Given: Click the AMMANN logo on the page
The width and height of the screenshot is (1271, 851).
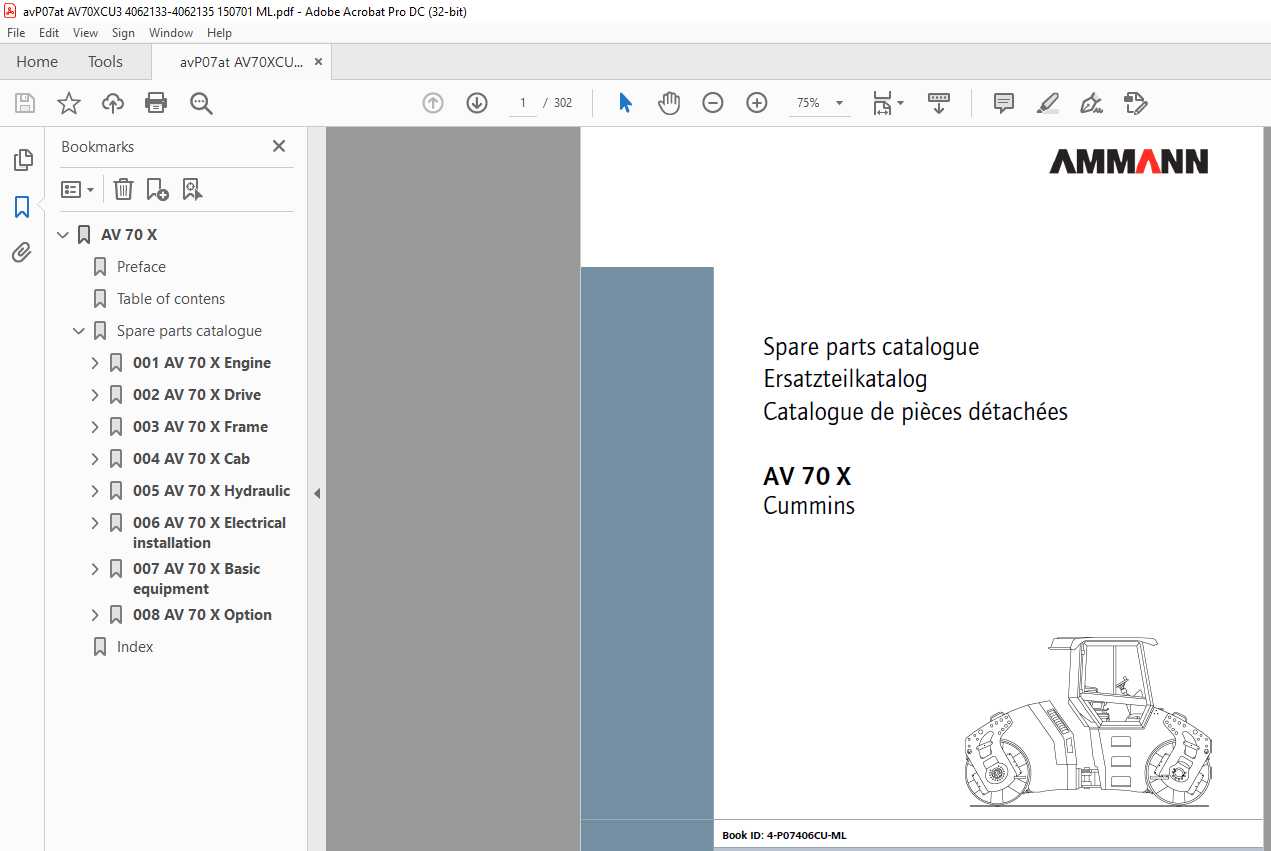Looking at the screenshot, I should point(1129,162).
